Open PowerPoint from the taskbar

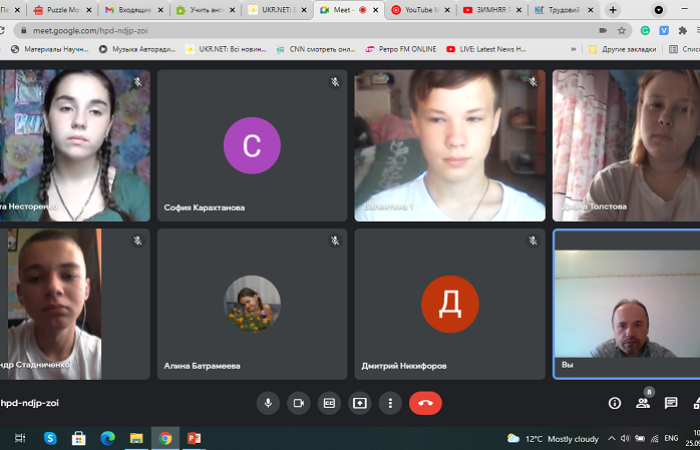coord(194,438)
